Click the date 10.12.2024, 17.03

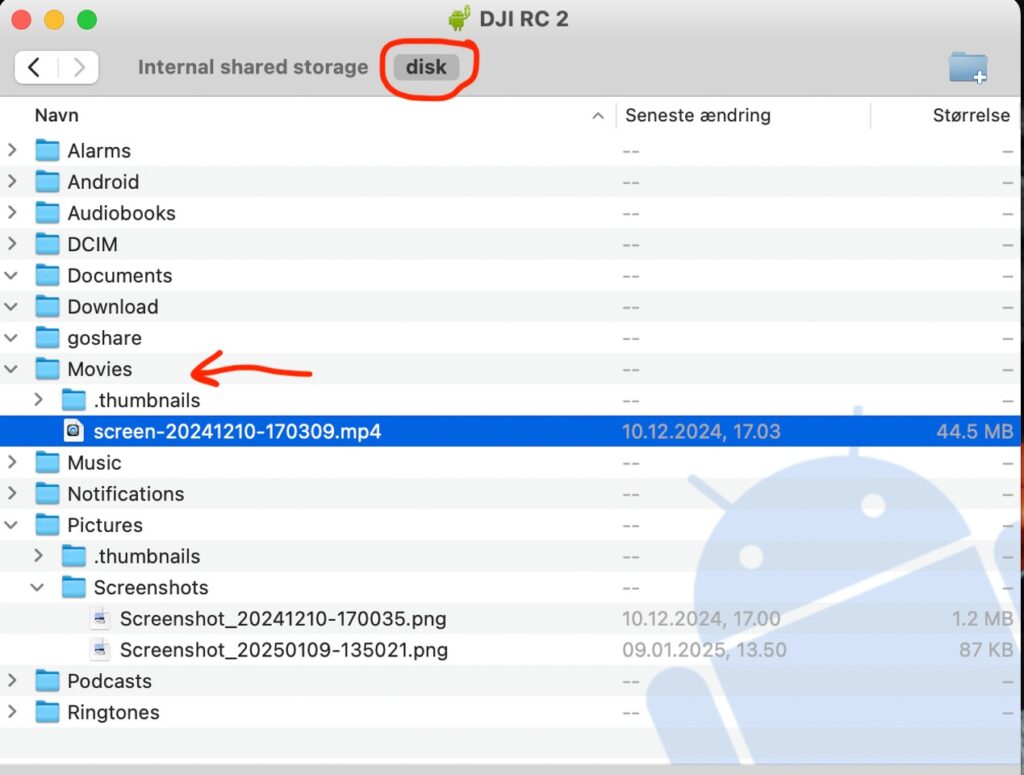tap(701, 432)
